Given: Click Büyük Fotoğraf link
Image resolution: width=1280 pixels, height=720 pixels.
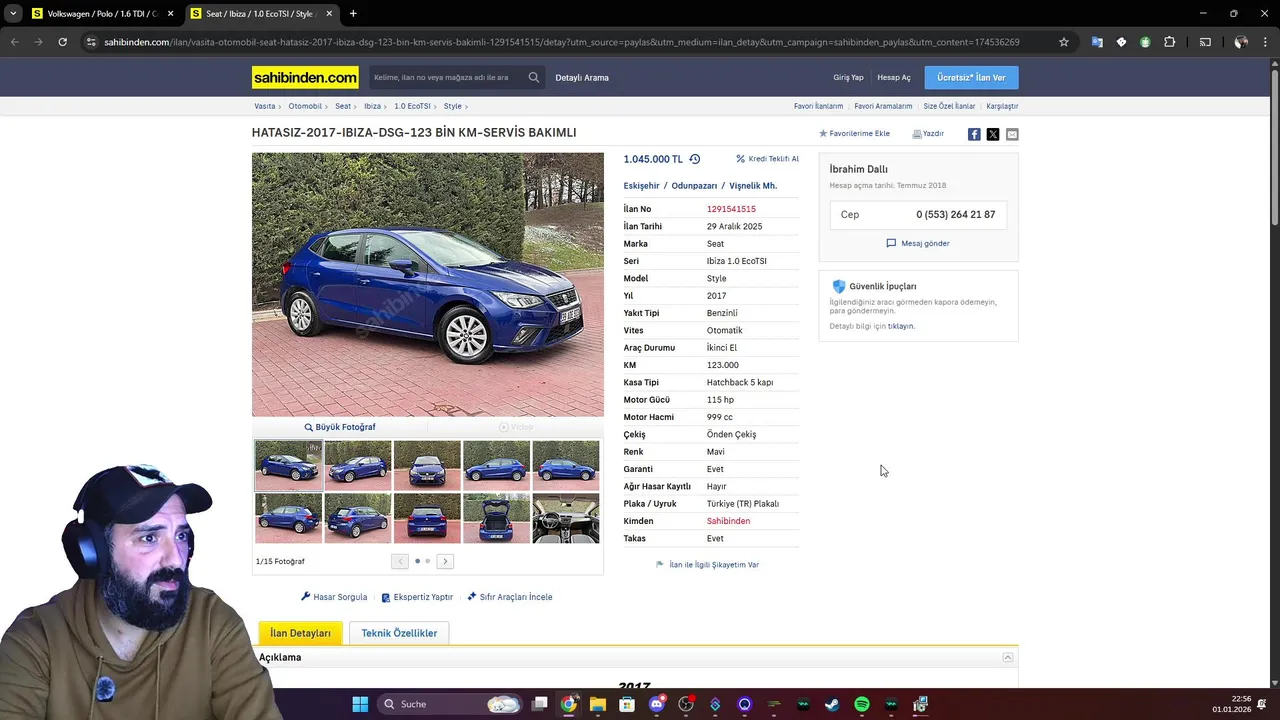Looking at the screenshot, I should click(340, 427).
